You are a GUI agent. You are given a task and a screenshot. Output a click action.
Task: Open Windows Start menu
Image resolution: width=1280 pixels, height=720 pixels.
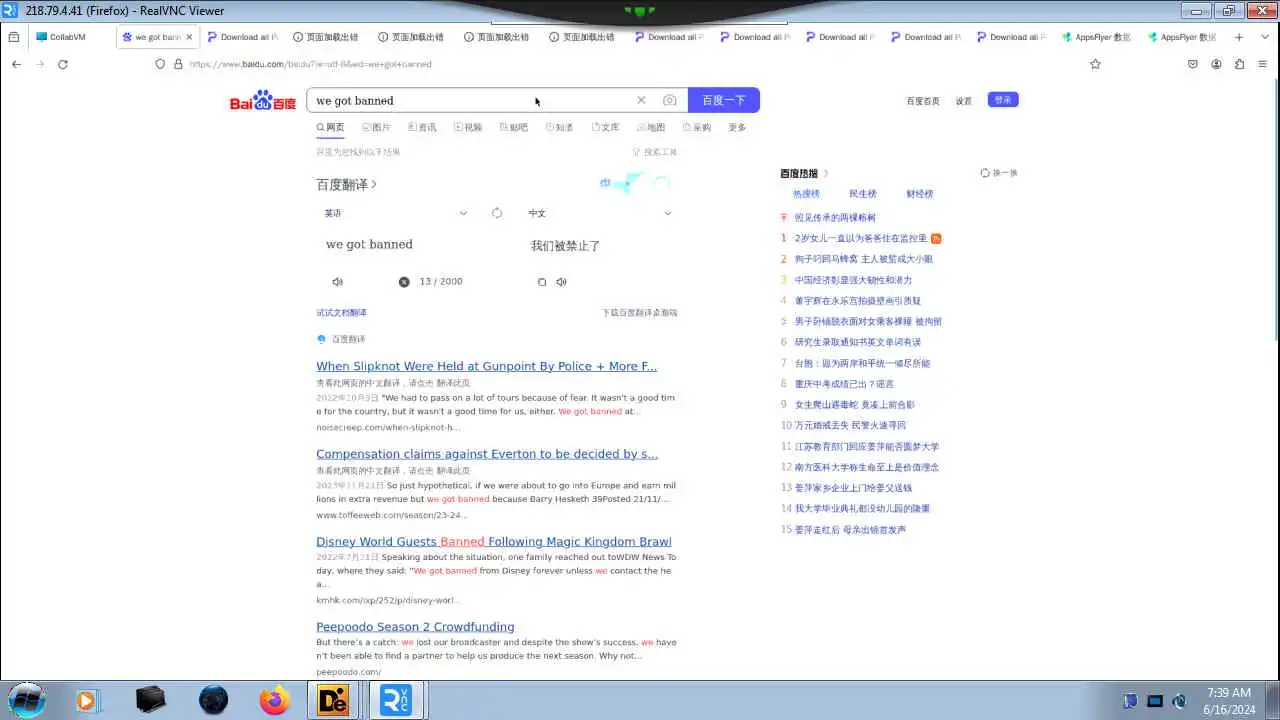click(26, 700)
